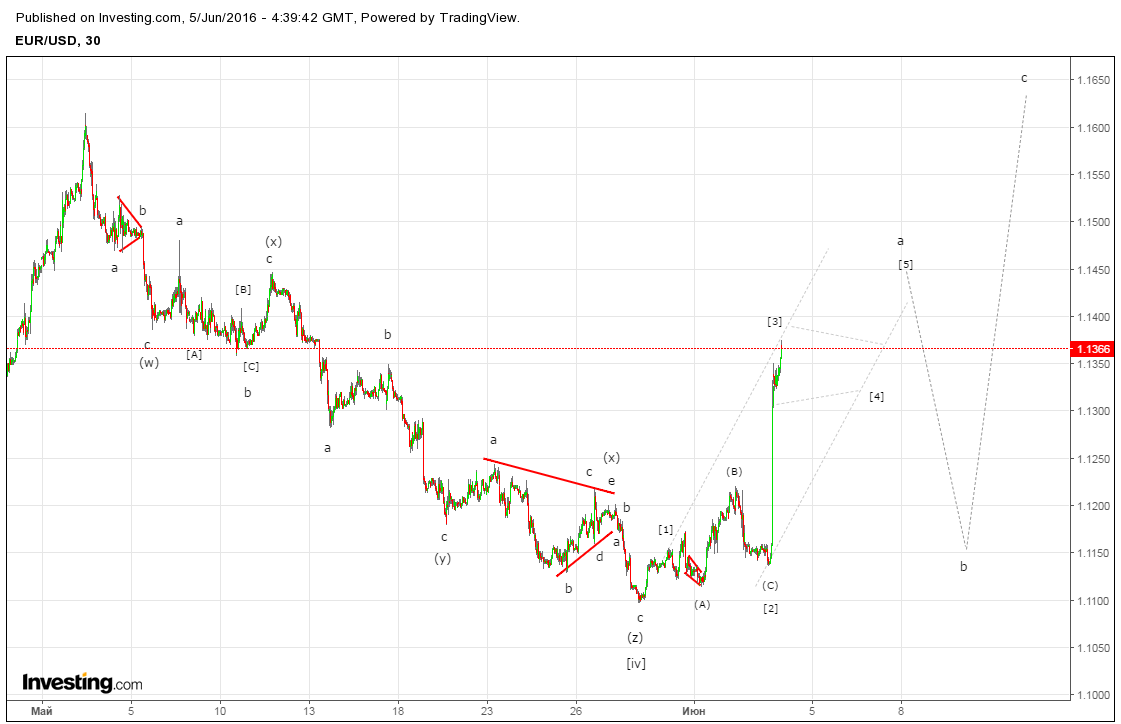Select the [5] wave label
This screenshot has height=724, width=1121.
(906, 264)
